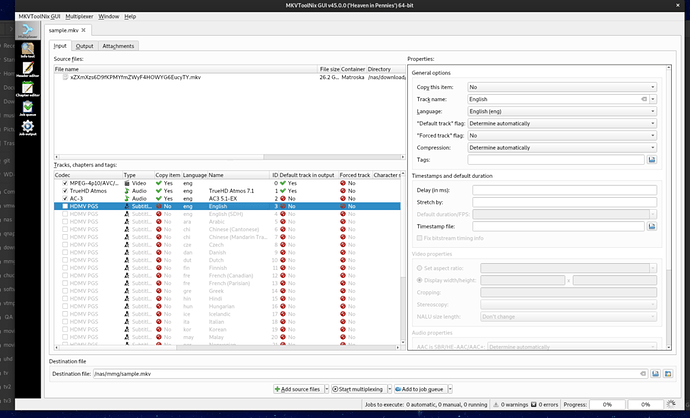This screenshot has height=418, width=690.
Task: Click Add to job queue button
Action: tap(421, 389)
